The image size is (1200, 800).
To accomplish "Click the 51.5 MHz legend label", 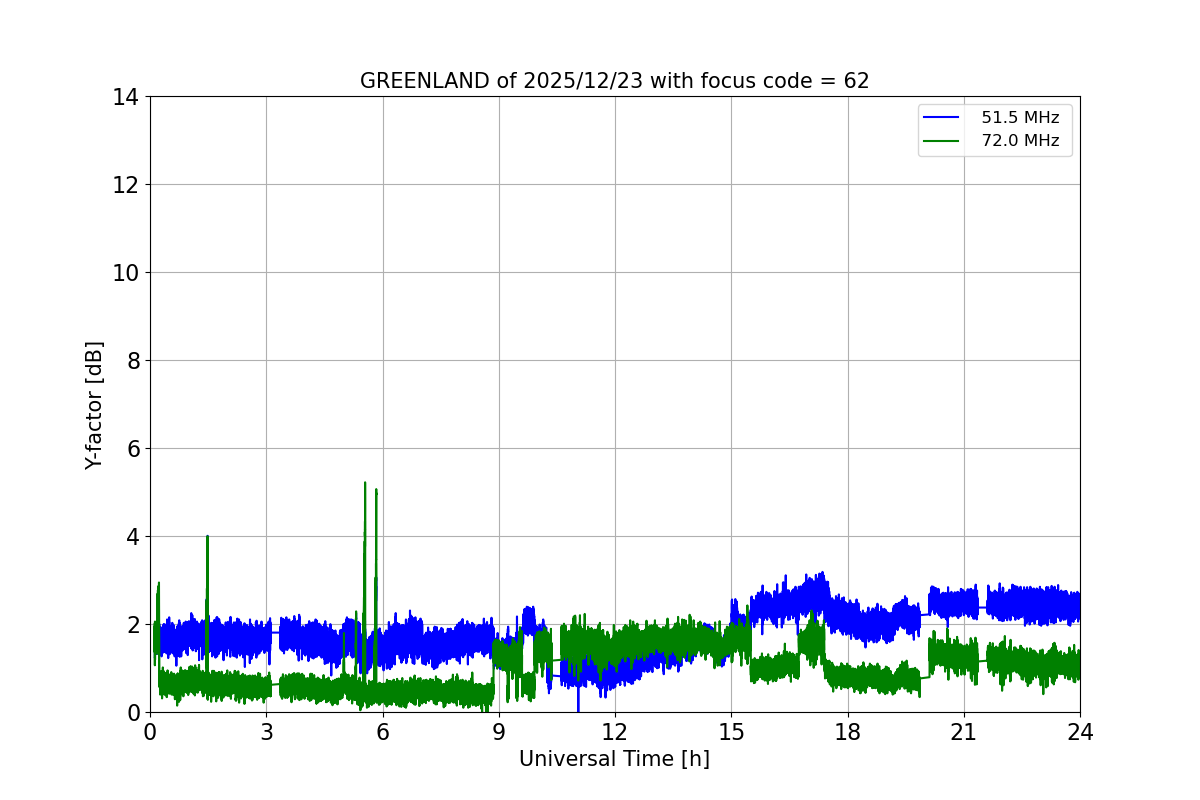I will click(x=1020, y=118).
